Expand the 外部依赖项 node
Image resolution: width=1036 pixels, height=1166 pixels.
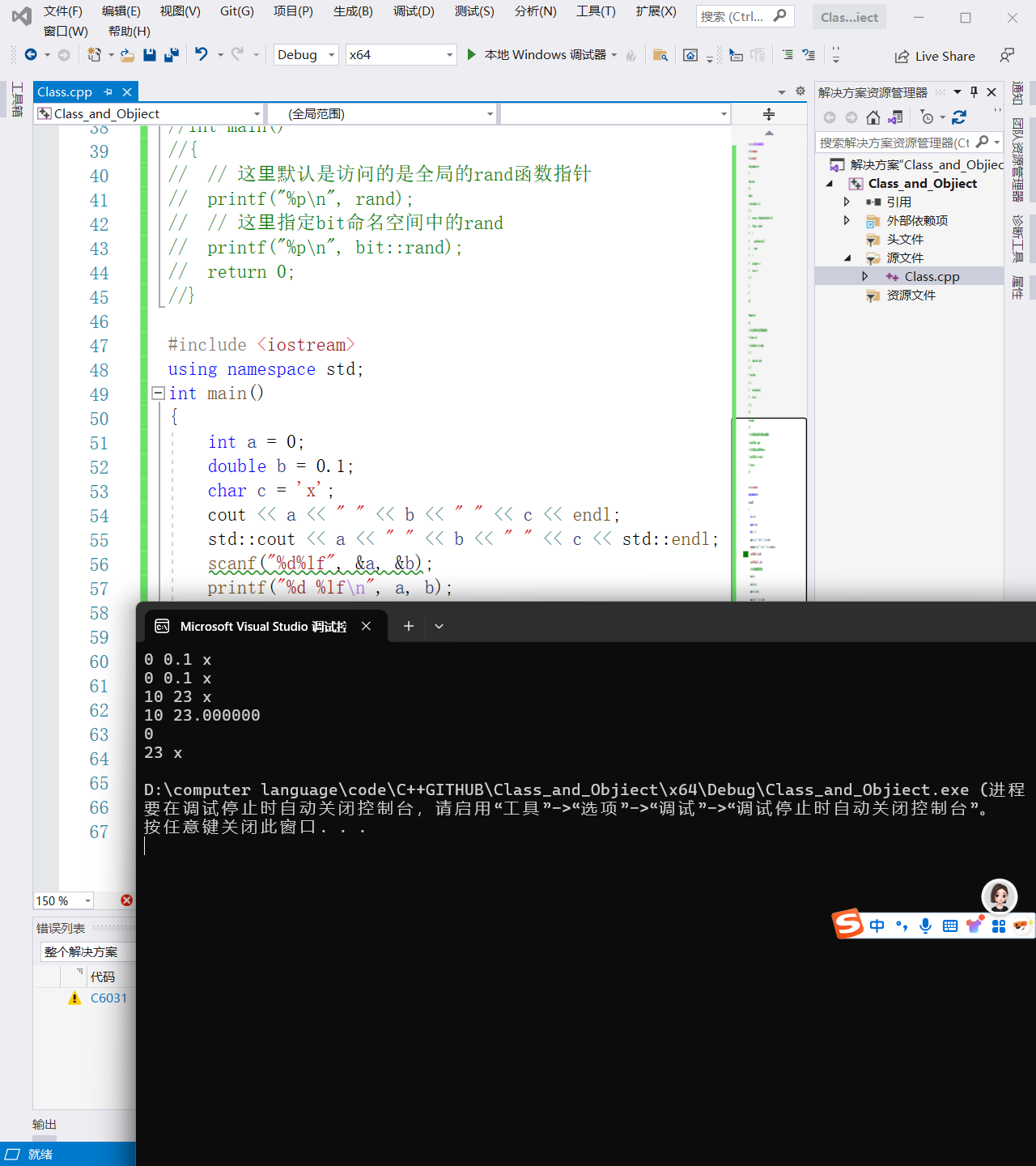point(847,220)
